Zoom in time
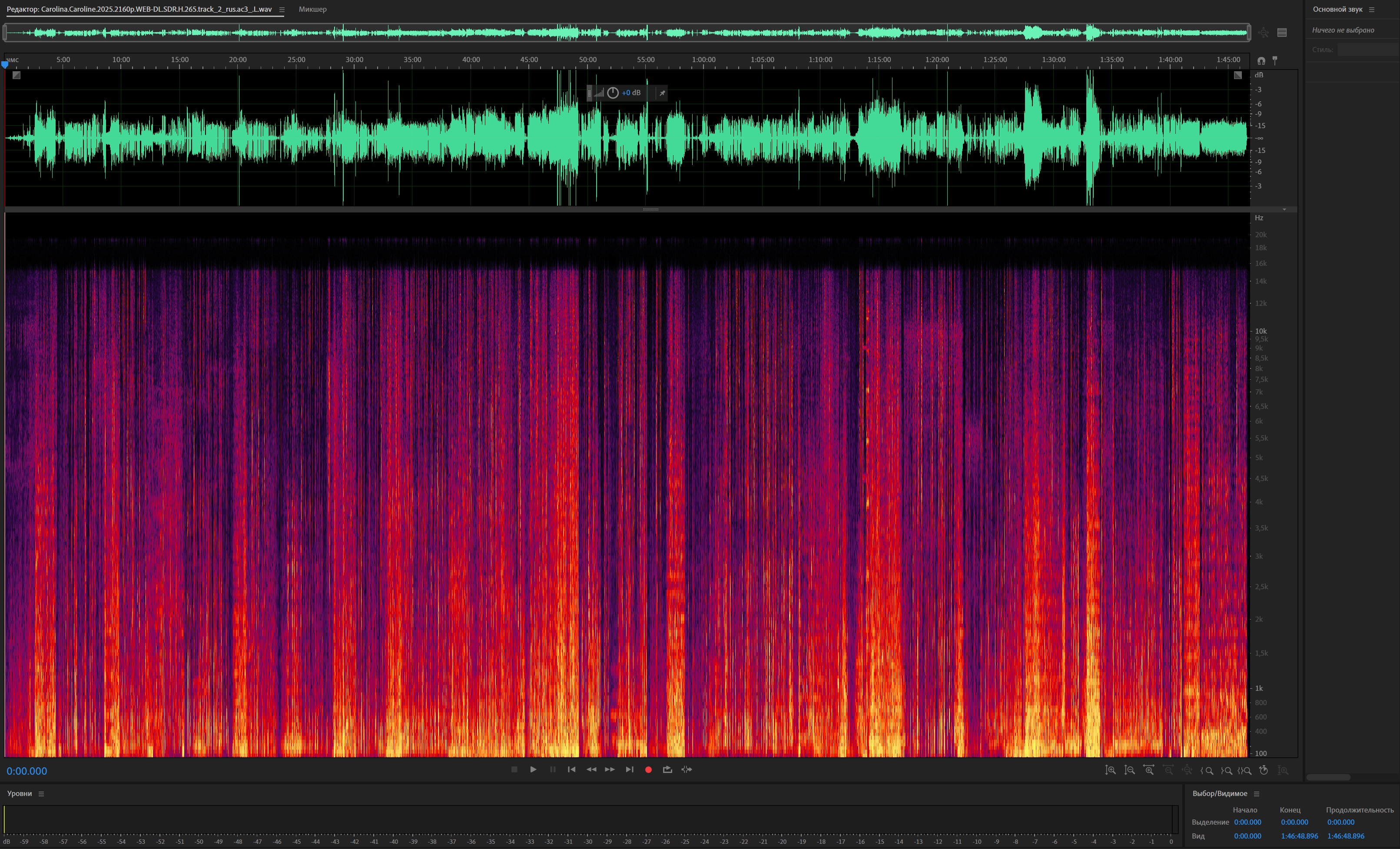 (x=1149, y=770)
